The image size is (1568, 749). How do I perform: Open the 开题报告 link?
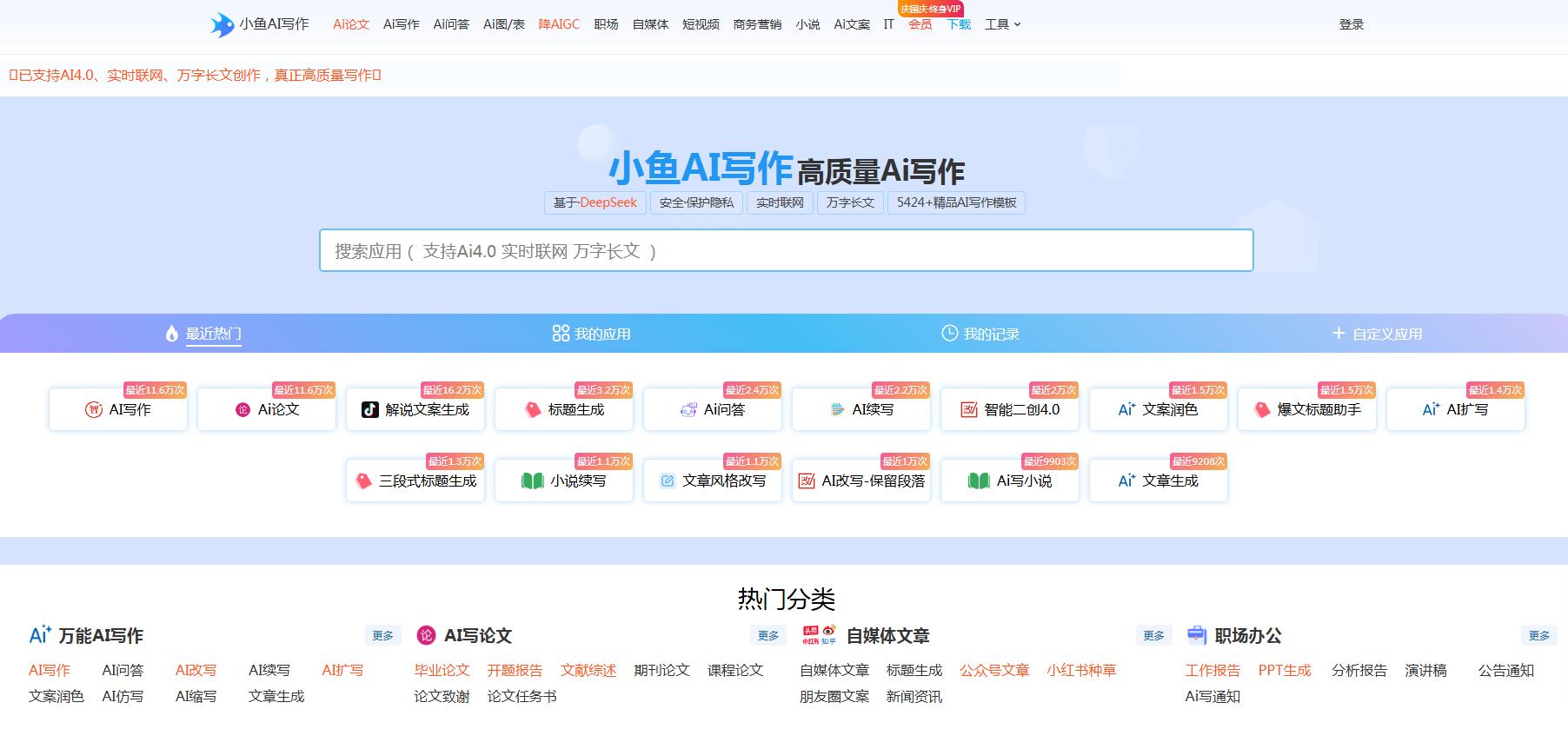[x=515, y=670]
